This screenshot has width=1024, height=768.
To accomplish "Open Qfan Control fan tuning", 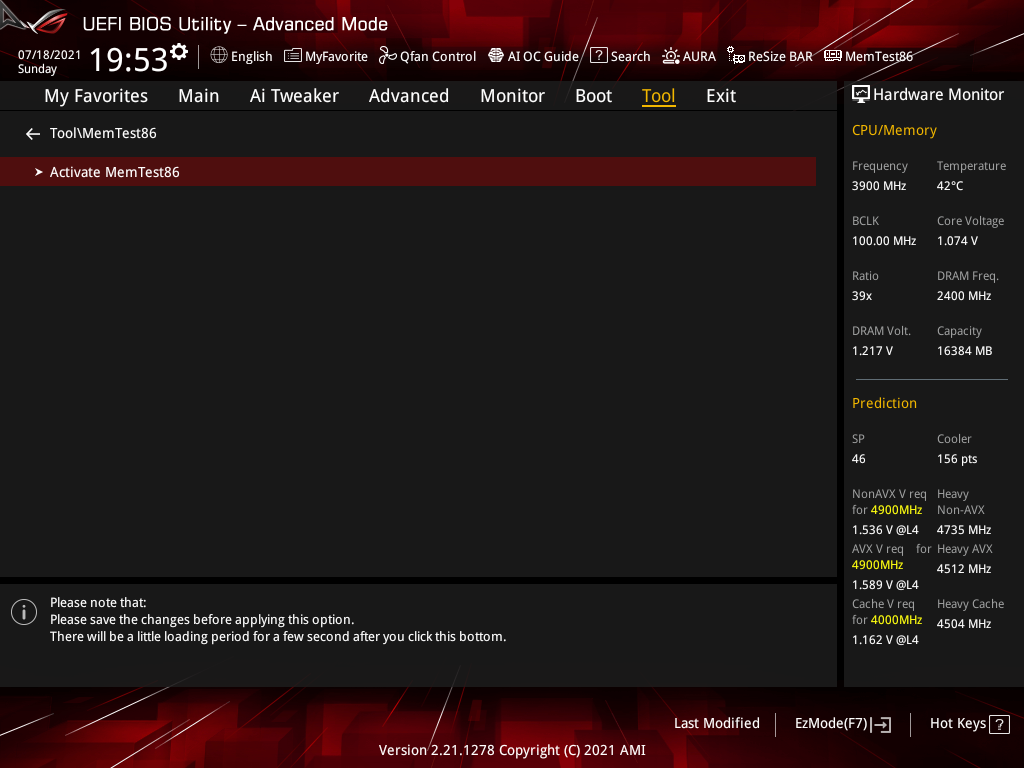I will click(x=427, y=56).
